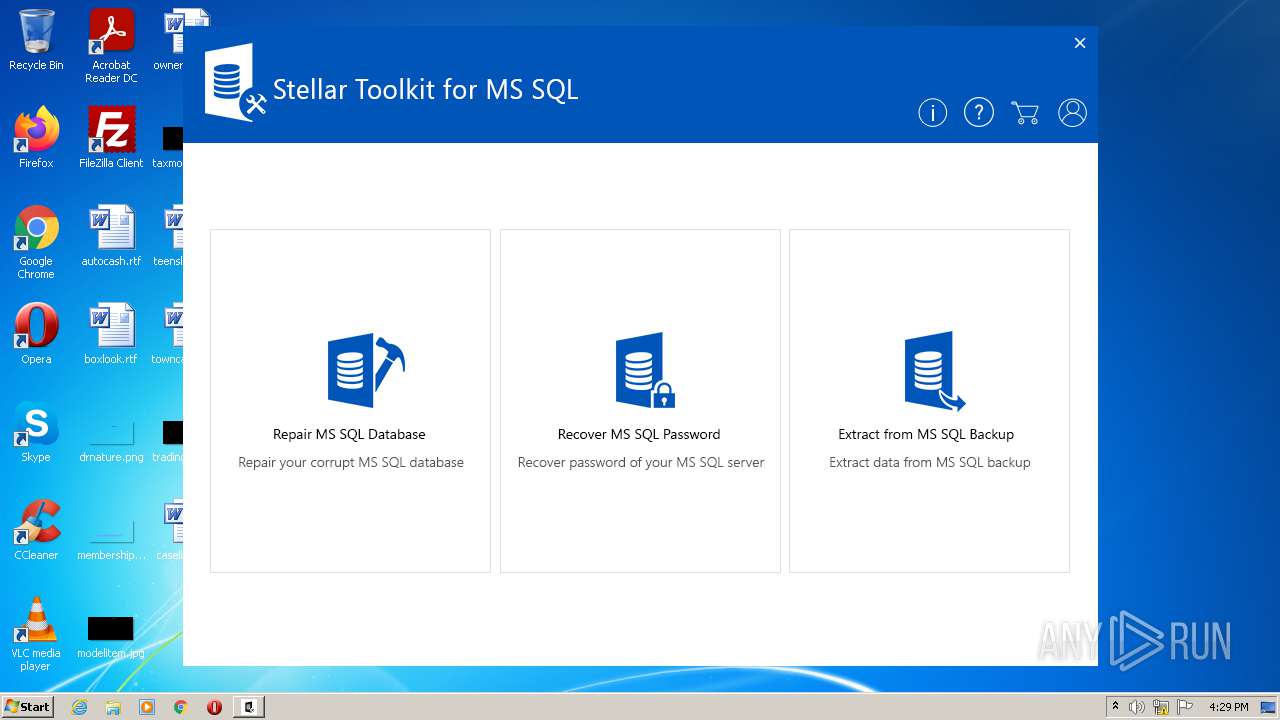Open VLC media player desktop shortcut

36,634
